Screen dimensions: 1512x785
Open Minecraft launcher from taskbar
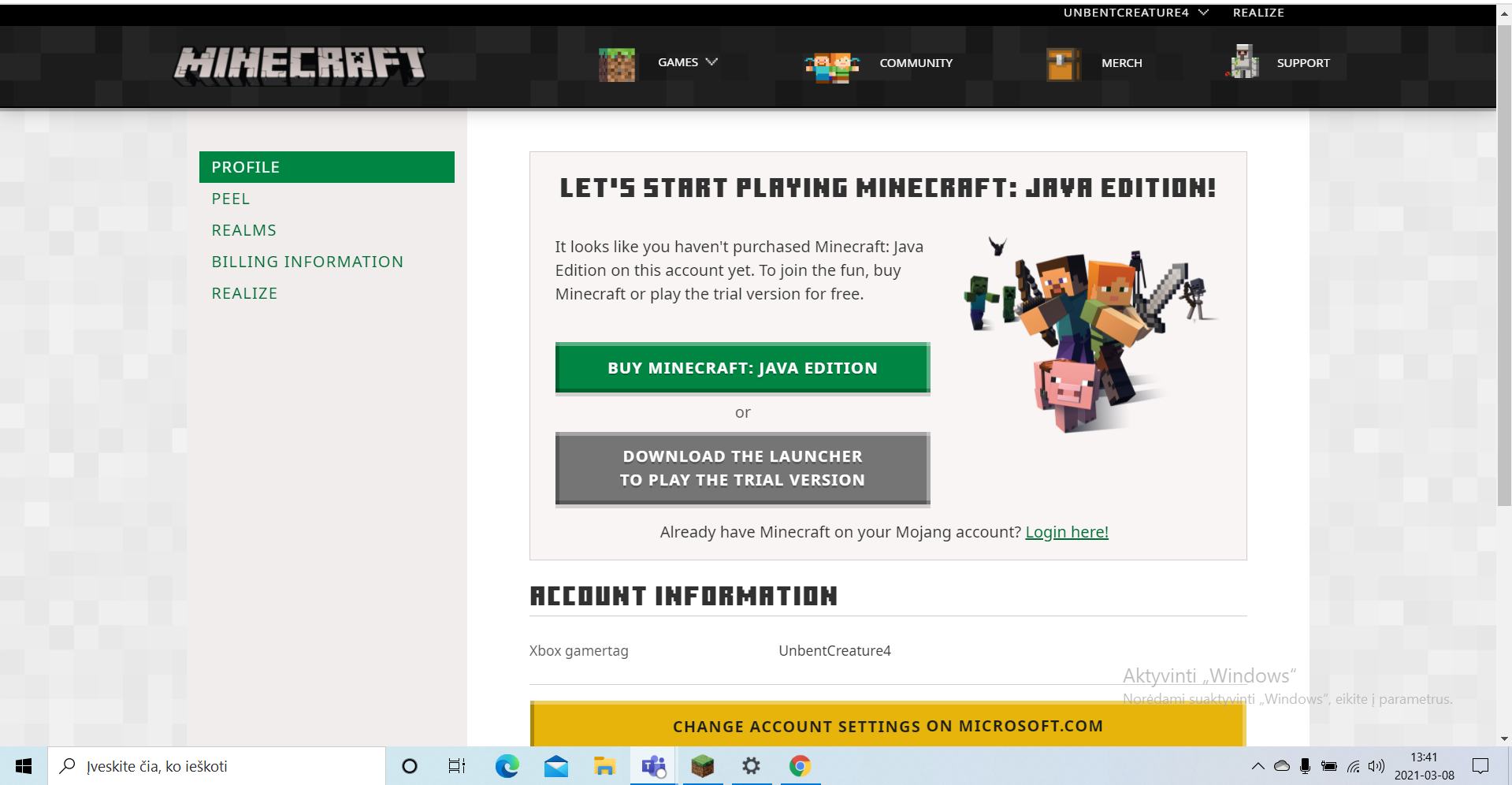click(703, 766)
